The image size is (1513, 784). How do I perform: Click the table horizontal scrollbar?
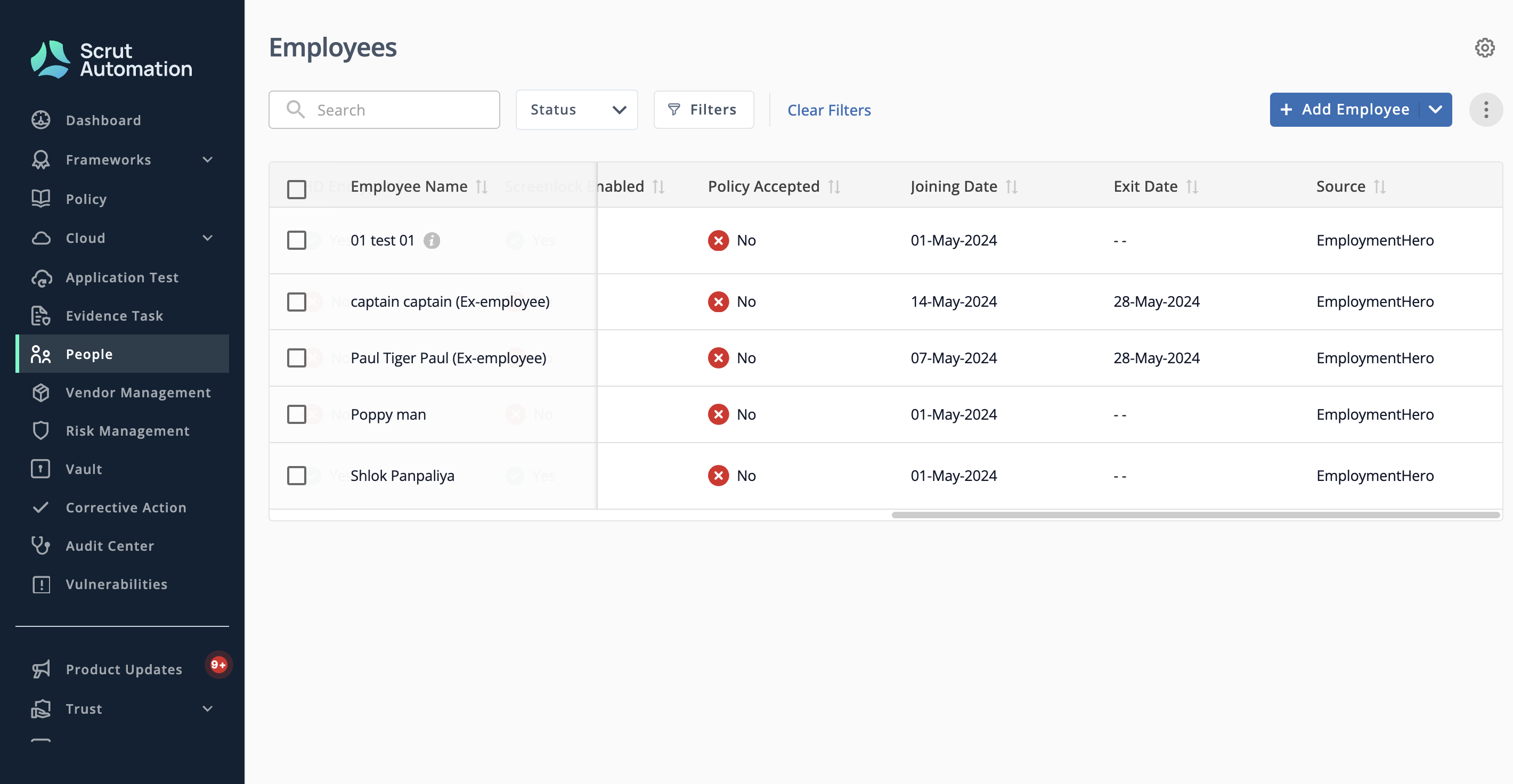[x=1195, y=515]
